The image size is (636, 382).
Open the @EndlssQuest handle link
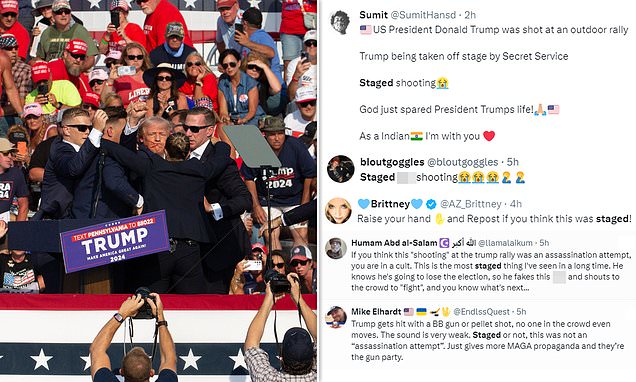tap(481, 311)
